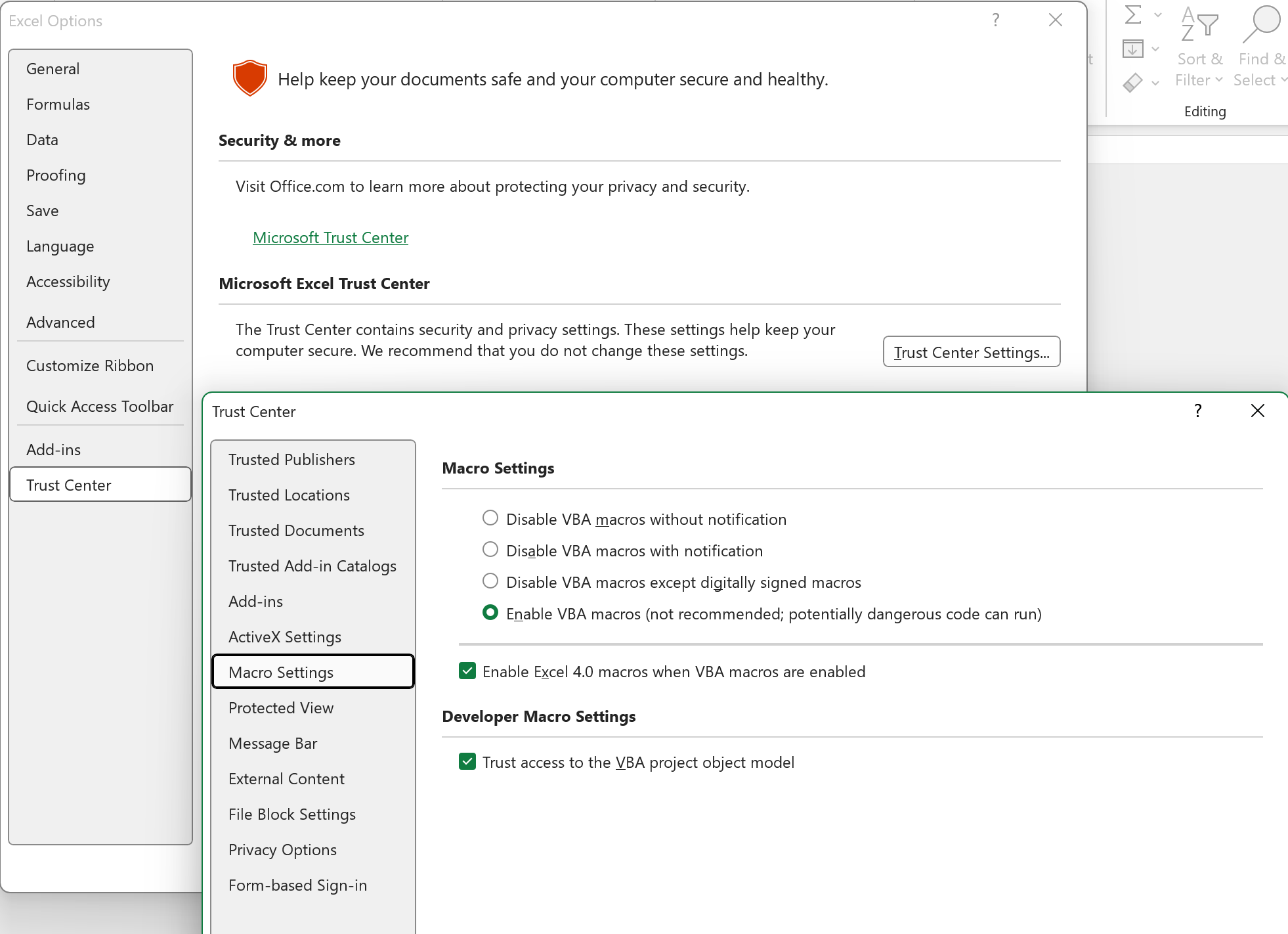The width and height of the screenshot is (1288, 934).
Task: Toggle Trust access to VBA project object model
Action: tap(467, 761)
